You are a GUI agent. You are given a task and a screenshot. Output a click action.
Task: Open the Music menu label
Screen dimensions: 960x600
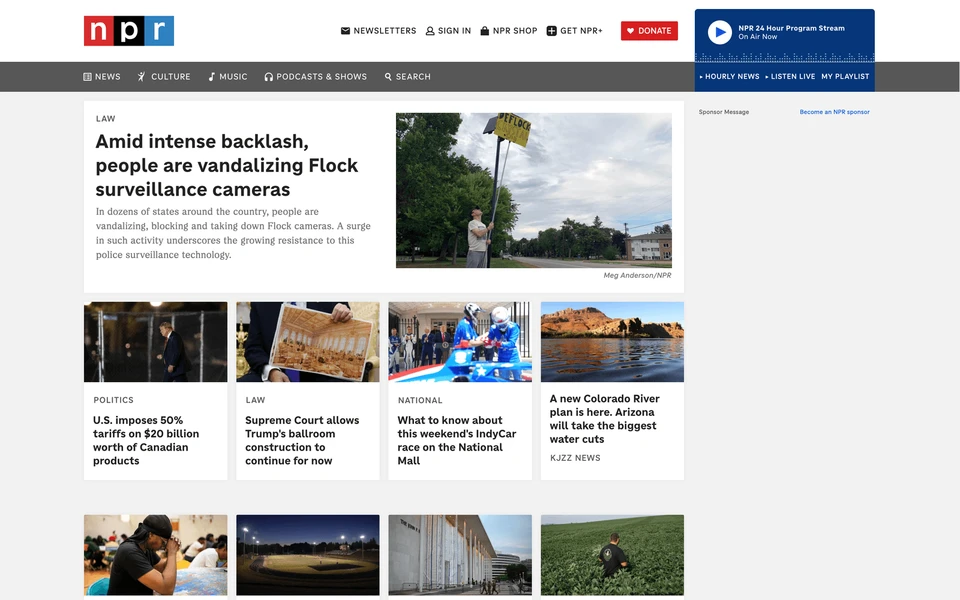point(233,77)
